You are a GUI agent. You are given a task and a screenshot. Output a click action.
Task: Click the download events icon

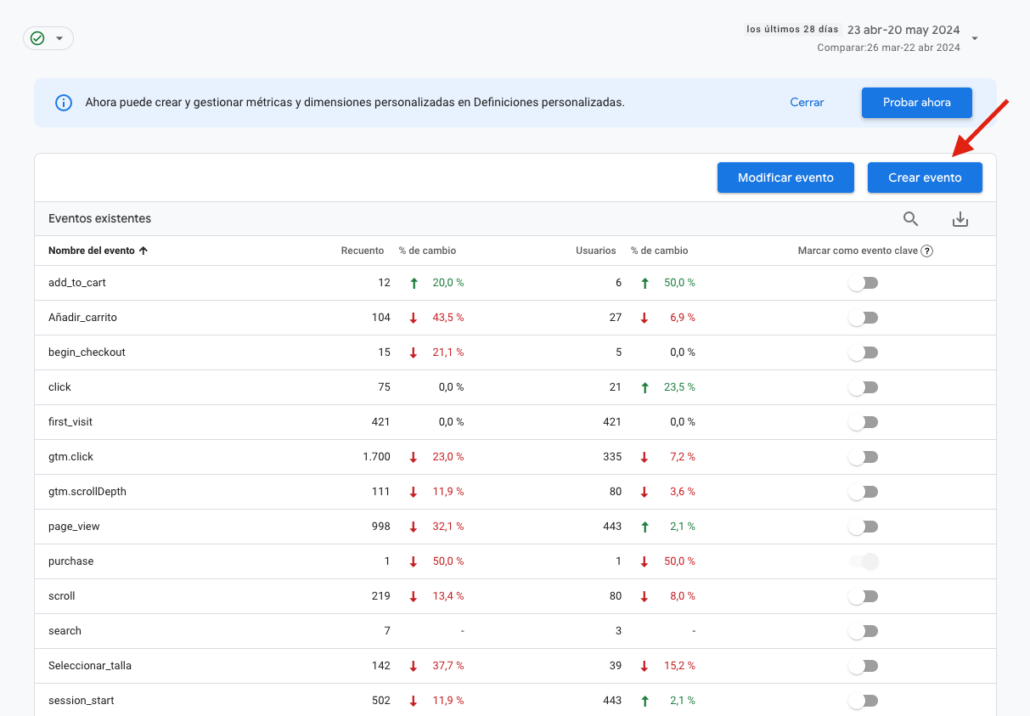(x=960, y=219)
